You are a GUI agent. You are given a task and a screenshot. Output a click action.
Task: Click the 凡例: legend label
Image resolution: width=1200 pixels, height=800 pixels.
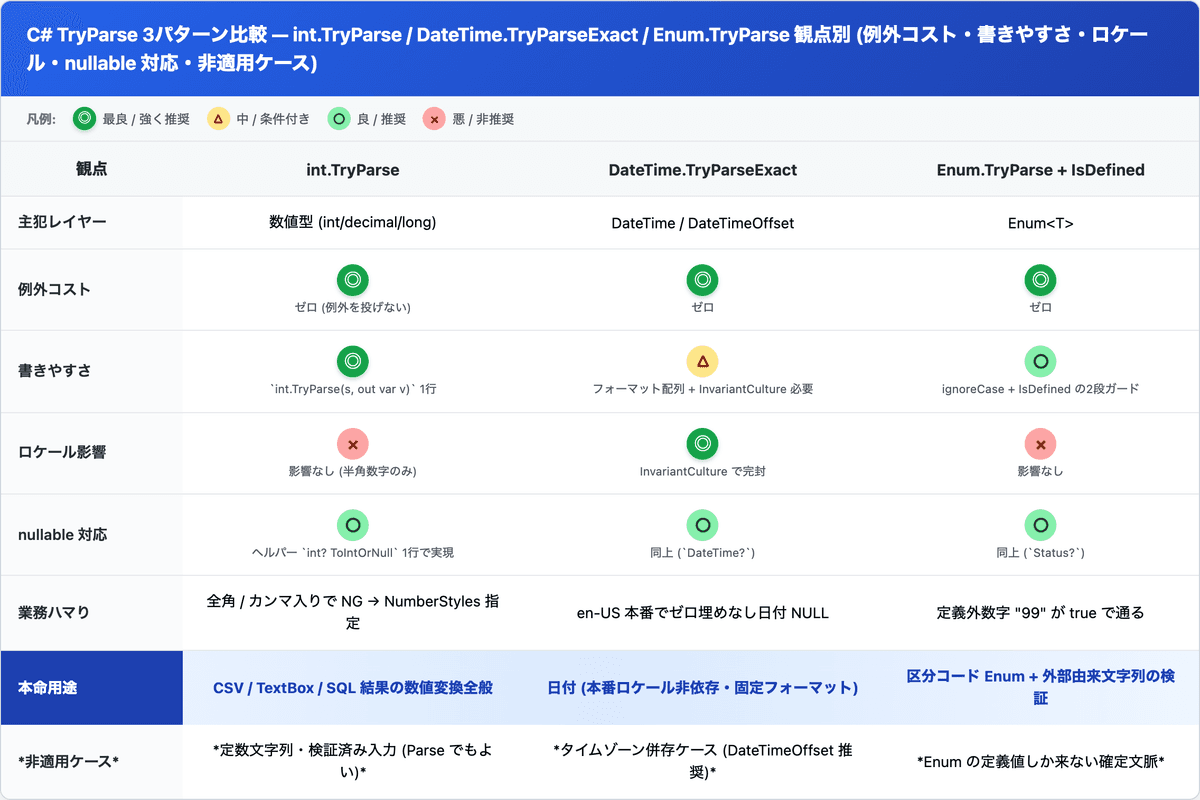click(43, 120)
